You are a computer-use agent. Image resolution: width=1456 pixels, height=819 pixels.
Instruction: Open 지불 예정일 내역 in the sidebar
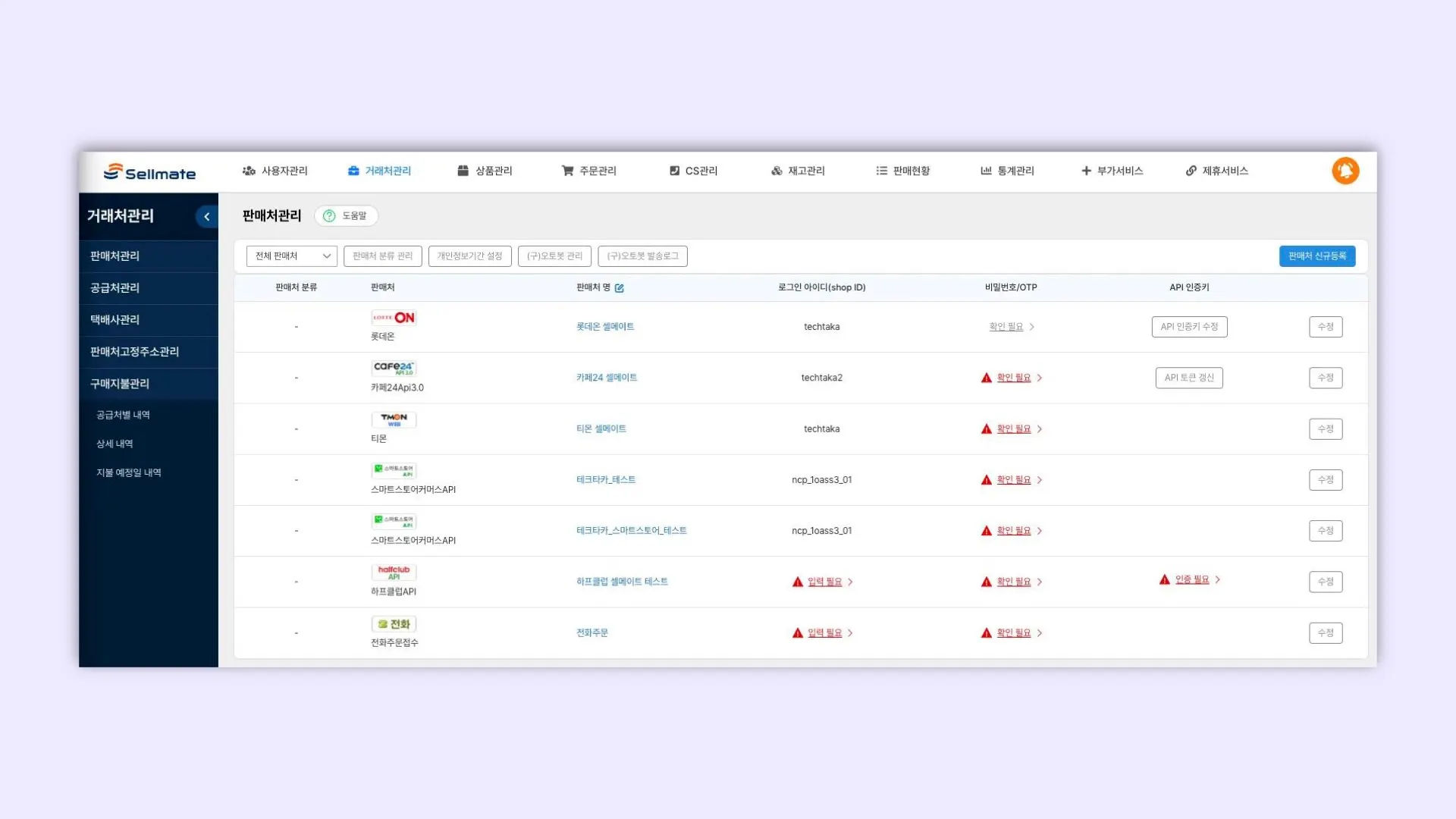pos(128,472)
